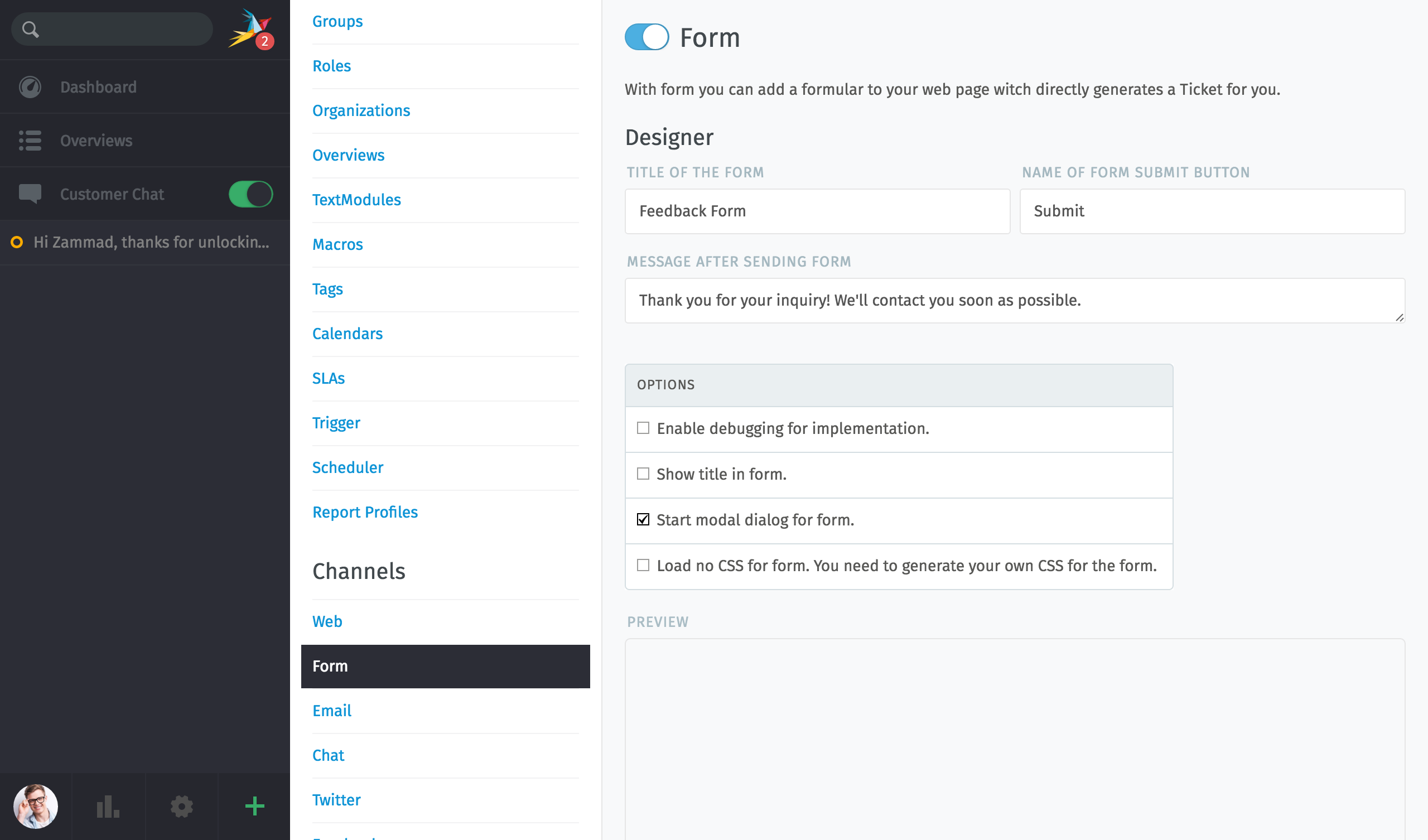Open the Groups settings page

(x=338, y=21)
